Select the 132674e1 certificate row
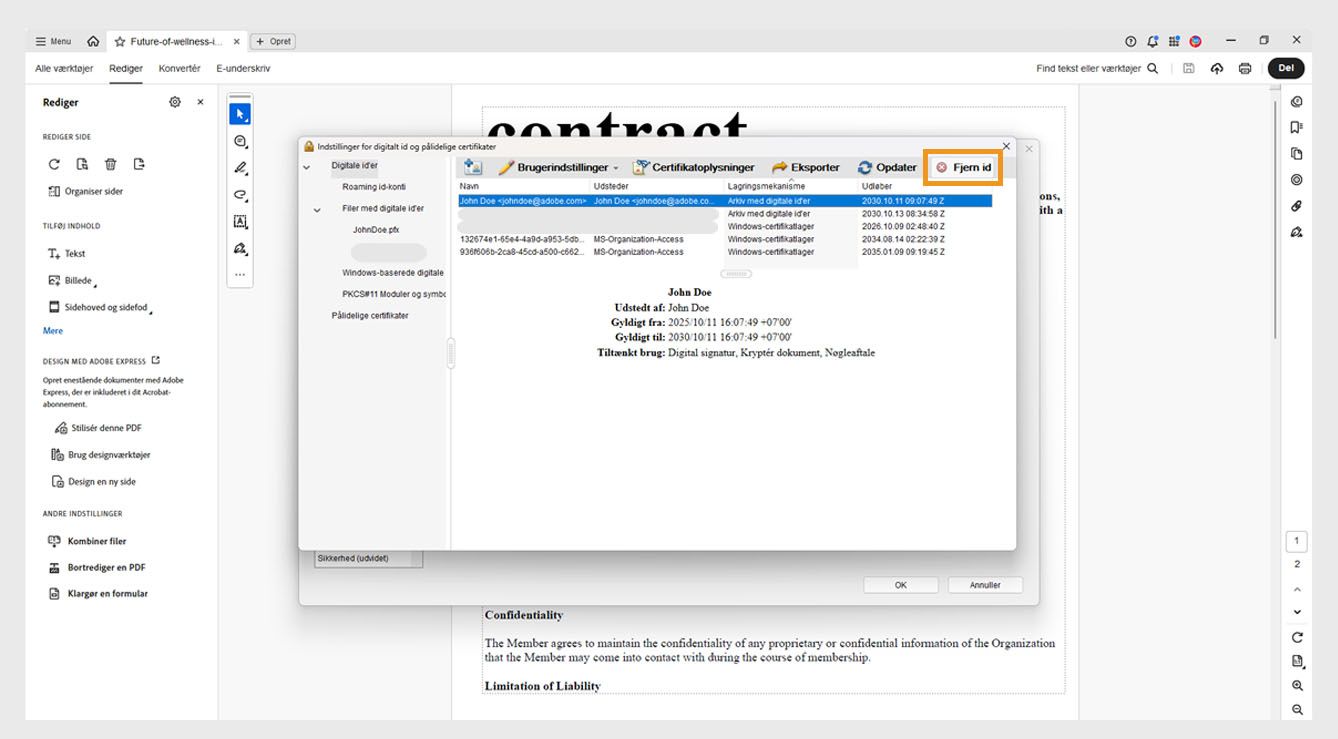This screenshot has height=739, width=1338. pyautogui.click(x=725, y=239)
